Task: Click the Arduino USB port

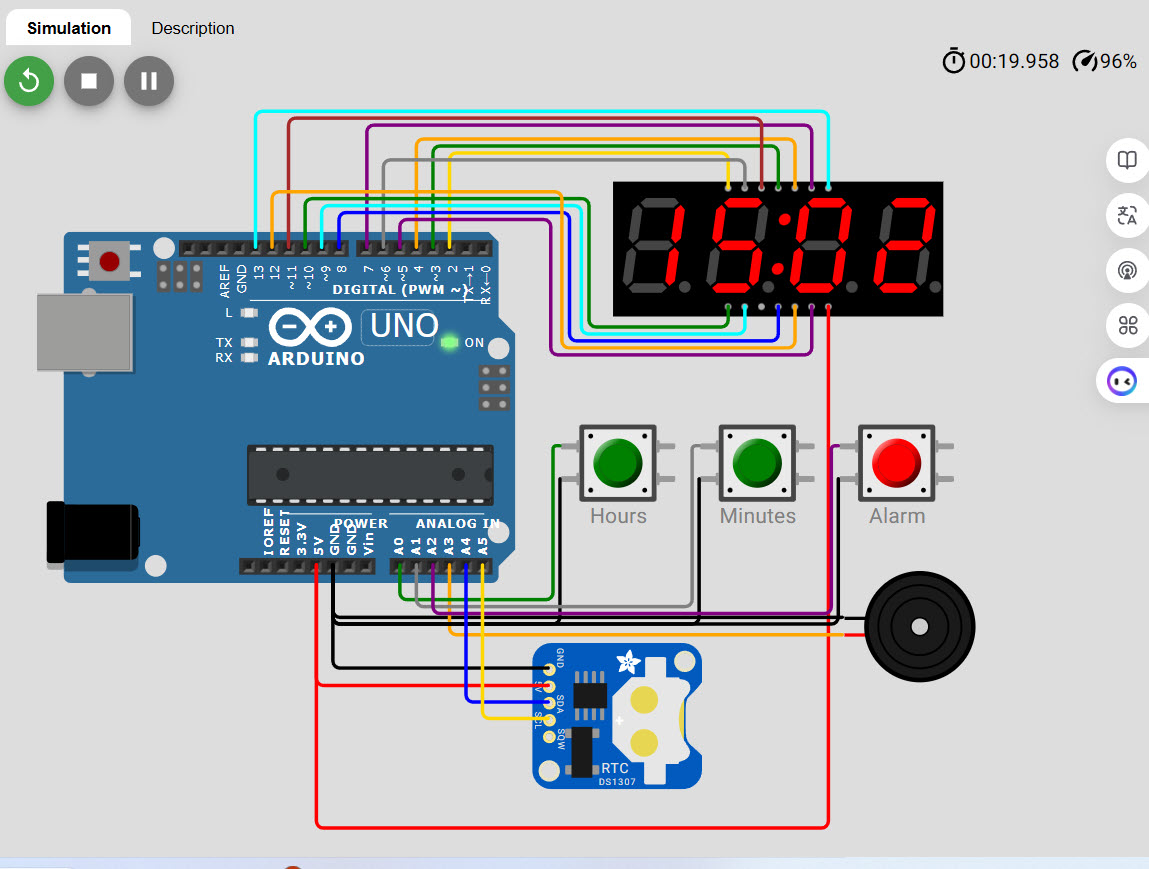Action: pos(84,333)
